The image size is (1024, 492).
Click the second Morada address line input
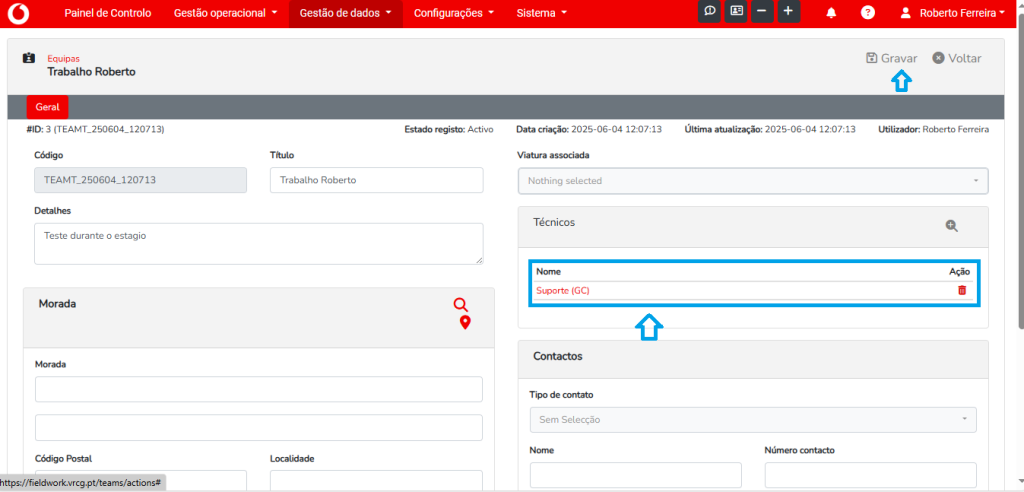tap(259, 427)
